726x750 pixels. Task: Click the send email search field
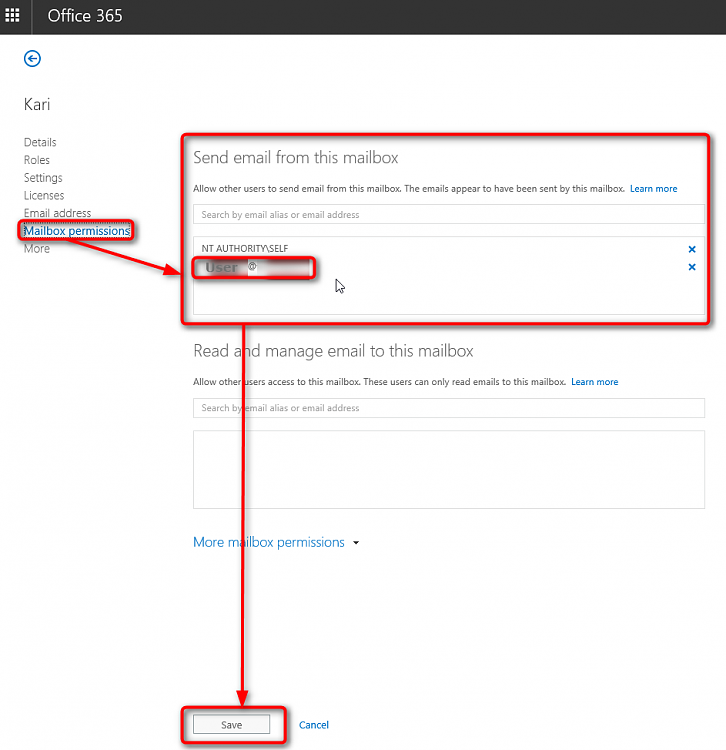449,214
